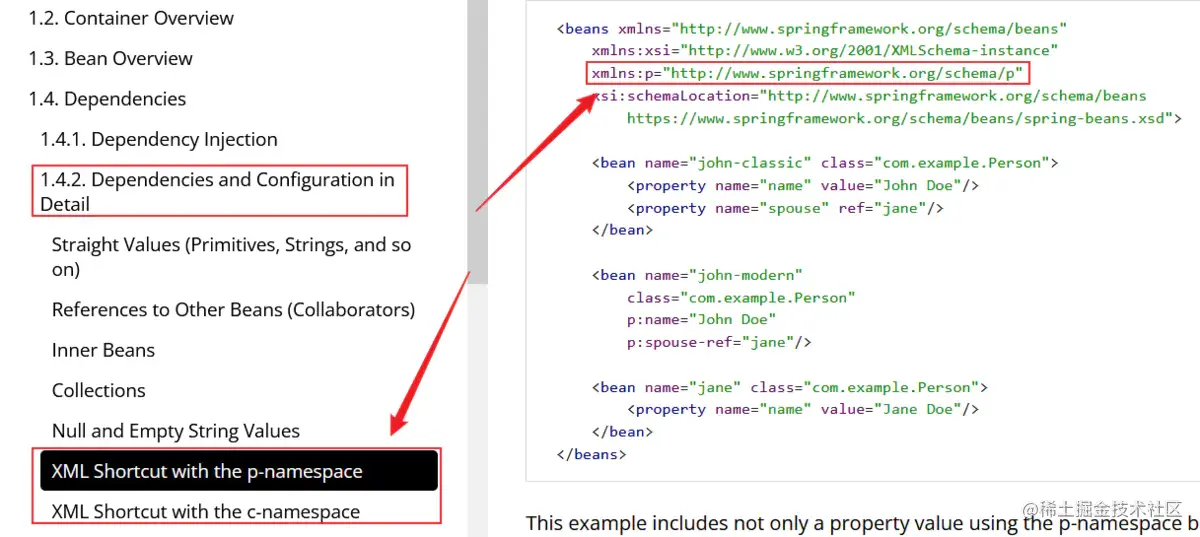Click the sidebar vertical scrollbar thumb
This screenshot has height=537, width=1200.
(478, 142)
